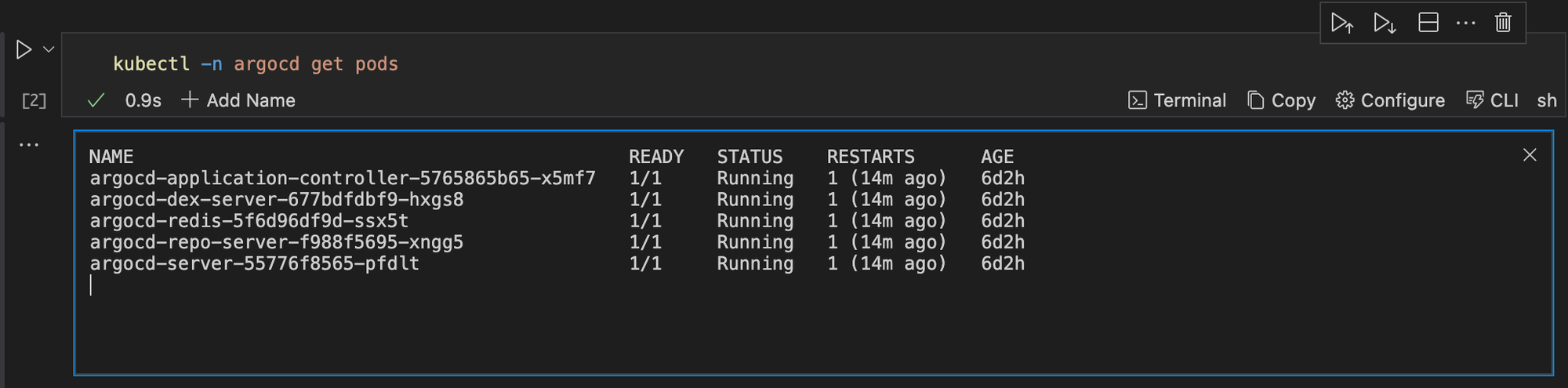The width and height of the screenshot is (1568, 388).
Task: Click Run Cells Above icon
Action: click(1342, 23)
